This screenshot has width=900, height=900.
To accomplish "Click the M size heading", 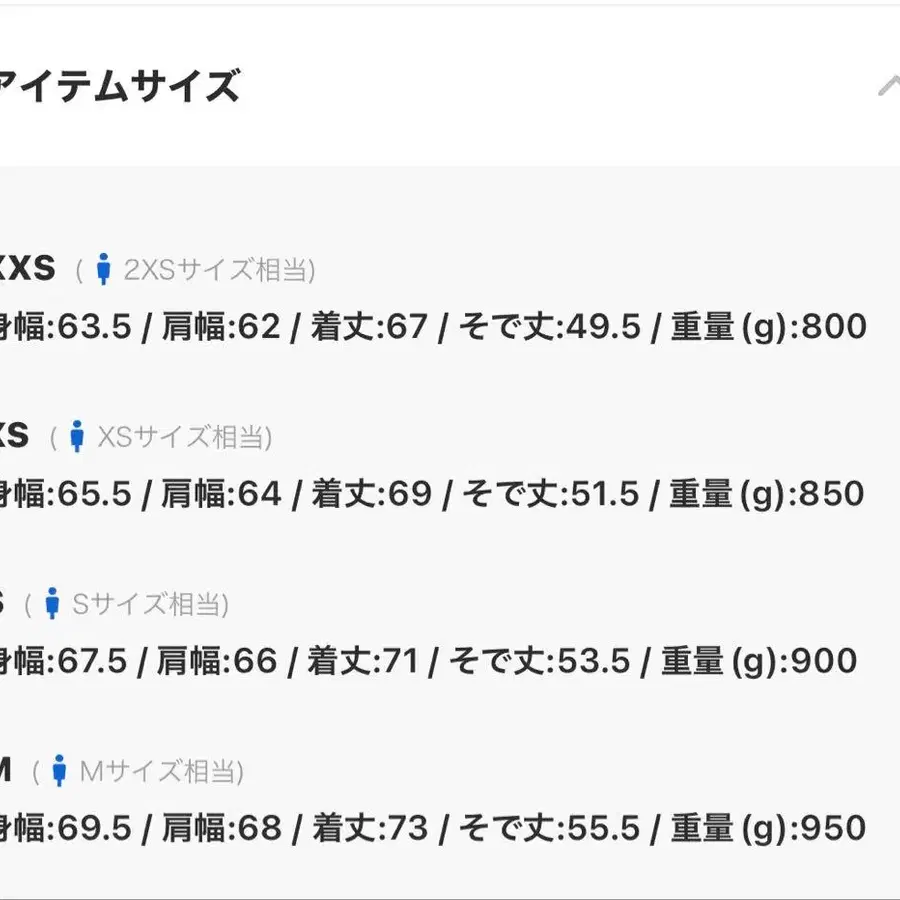I will pyautogui.click(x=5, y=770).
